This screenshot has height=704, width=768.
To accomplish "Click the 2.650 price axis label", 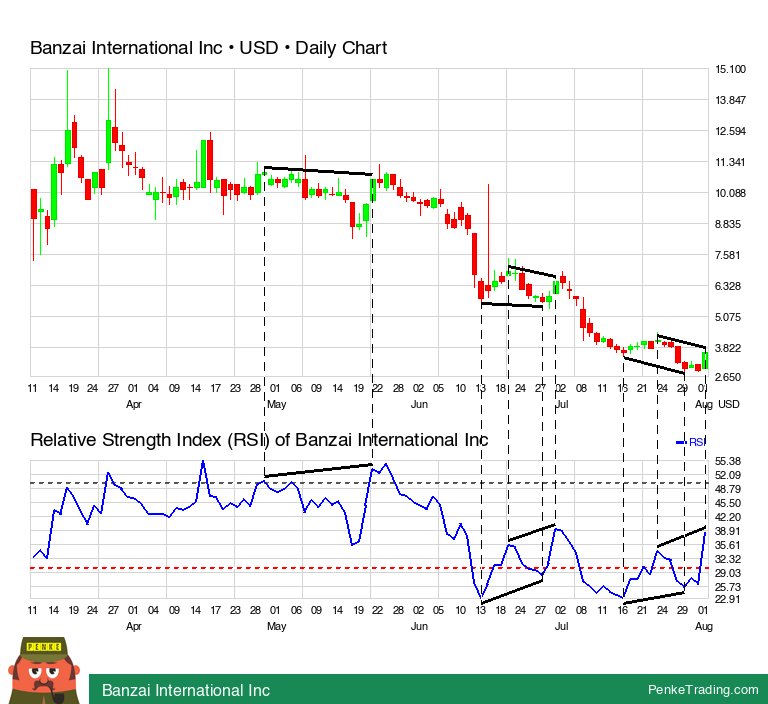I will coord(728,377).
